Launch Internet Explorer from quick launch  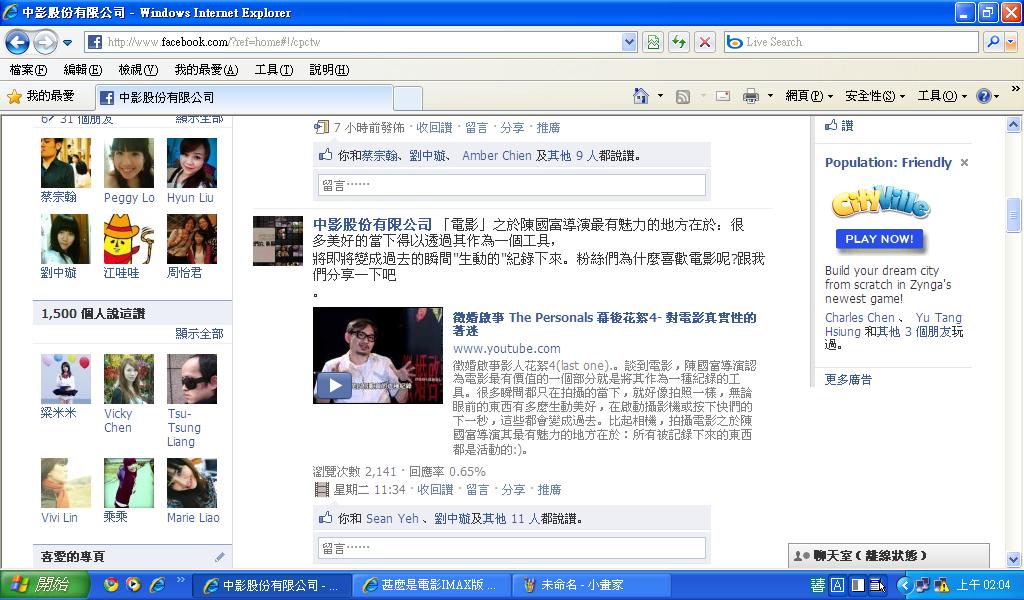[157, 584]
